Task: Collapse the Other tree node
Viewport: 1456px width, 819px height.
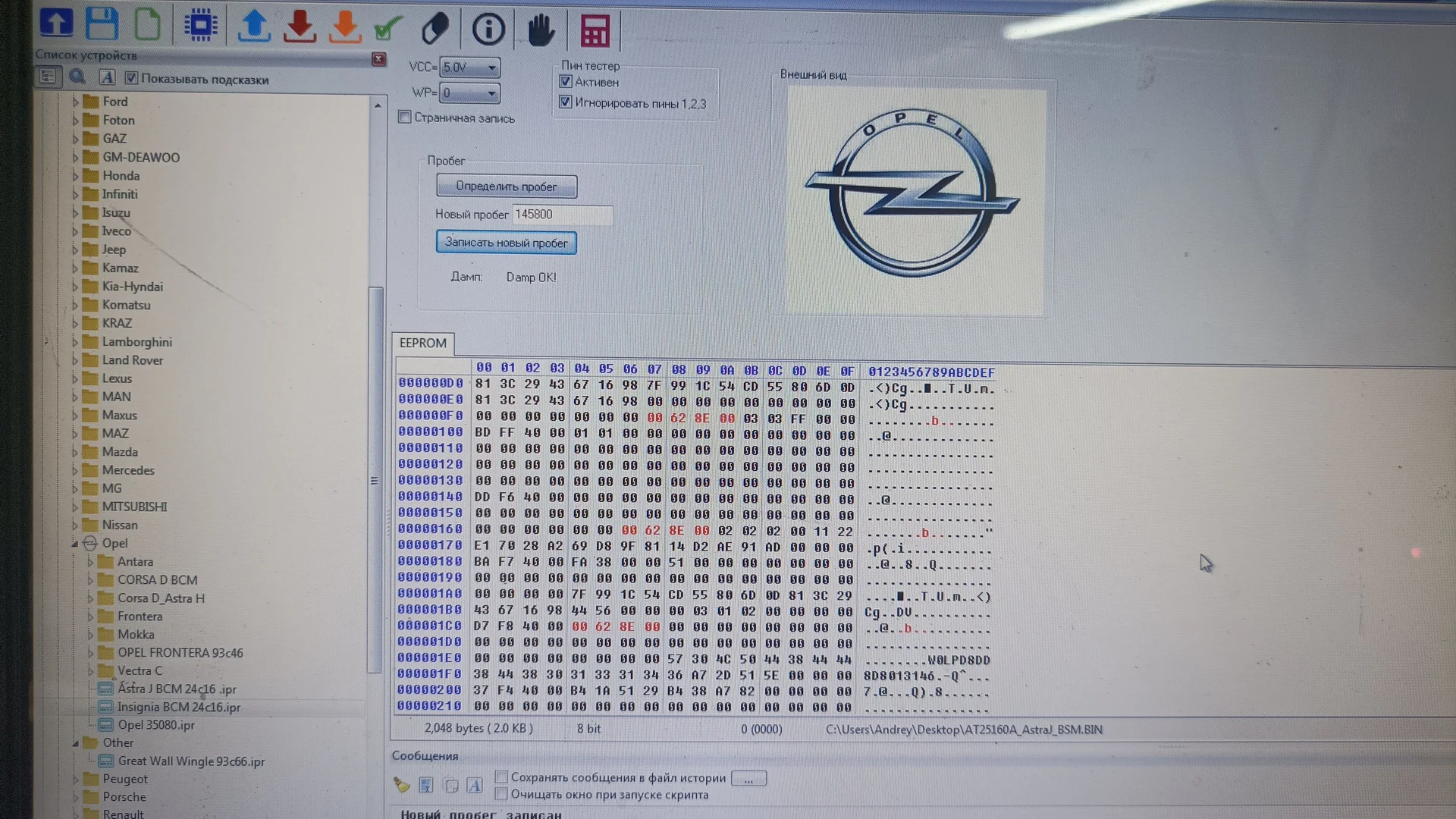Action: [75, 743]
